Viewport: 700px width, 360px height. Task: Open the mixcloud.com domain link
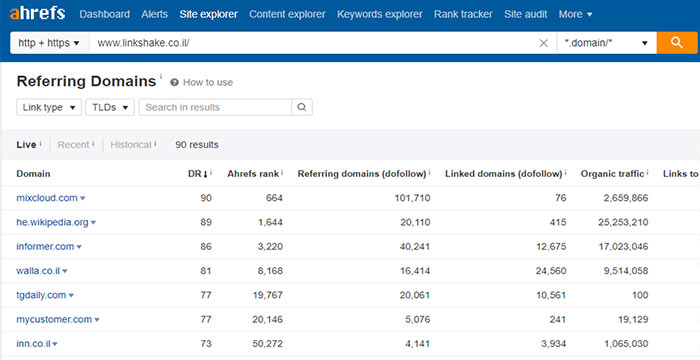[x=47, y=198]
